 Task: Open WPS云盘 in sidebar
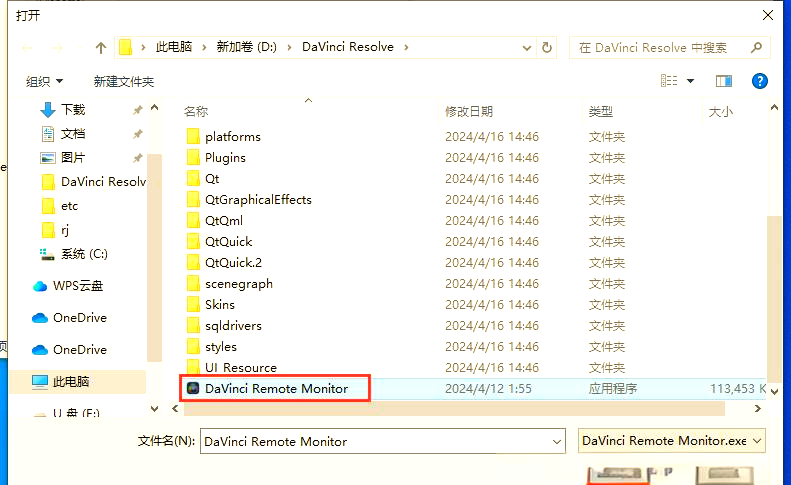78,286
